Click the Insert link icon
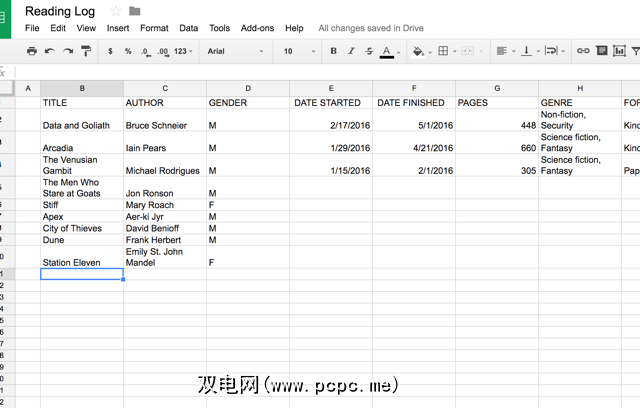640x408 pixels. click(583, 51)
